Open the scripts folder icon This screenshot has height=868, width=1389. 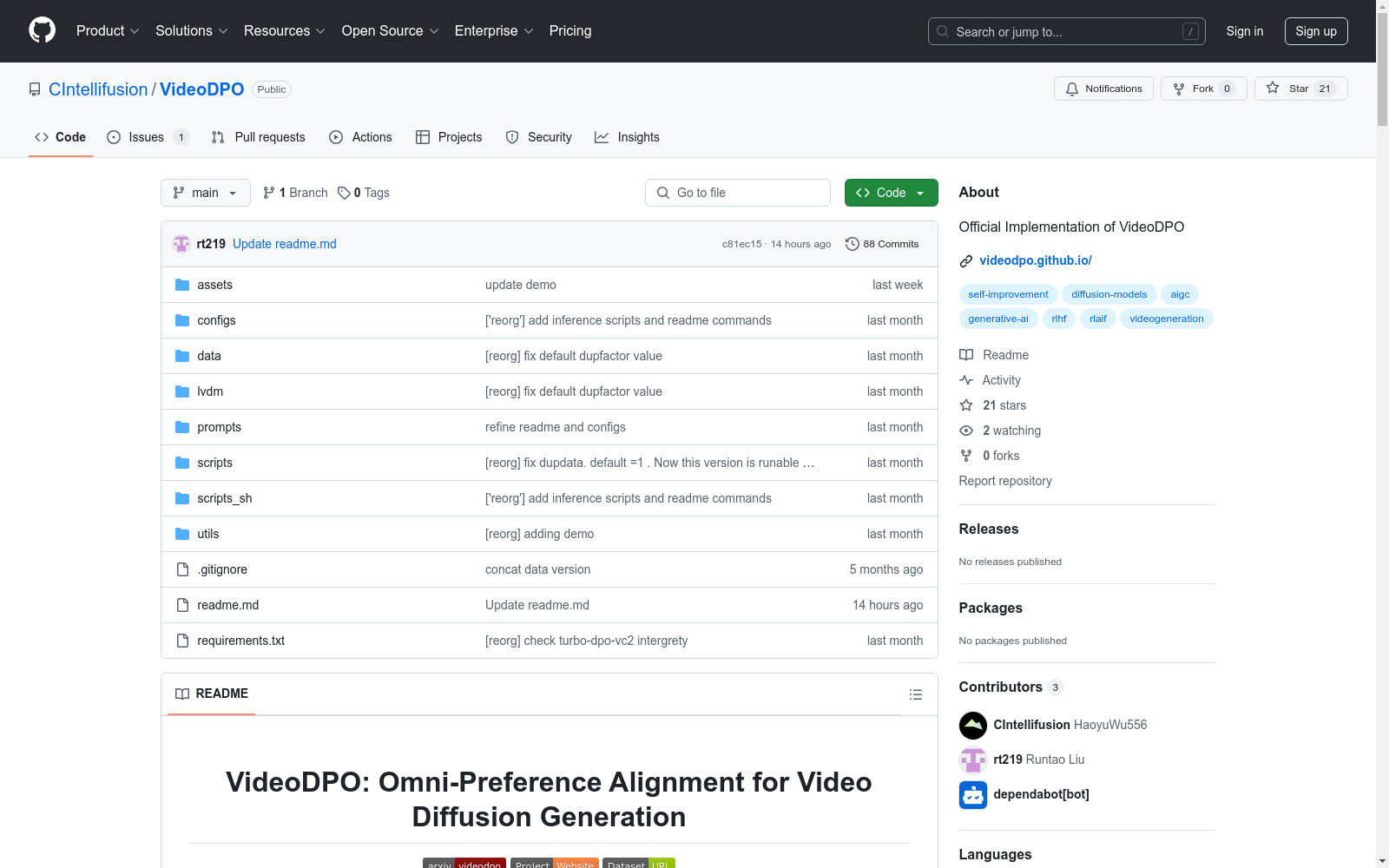[x=182, y=463]
